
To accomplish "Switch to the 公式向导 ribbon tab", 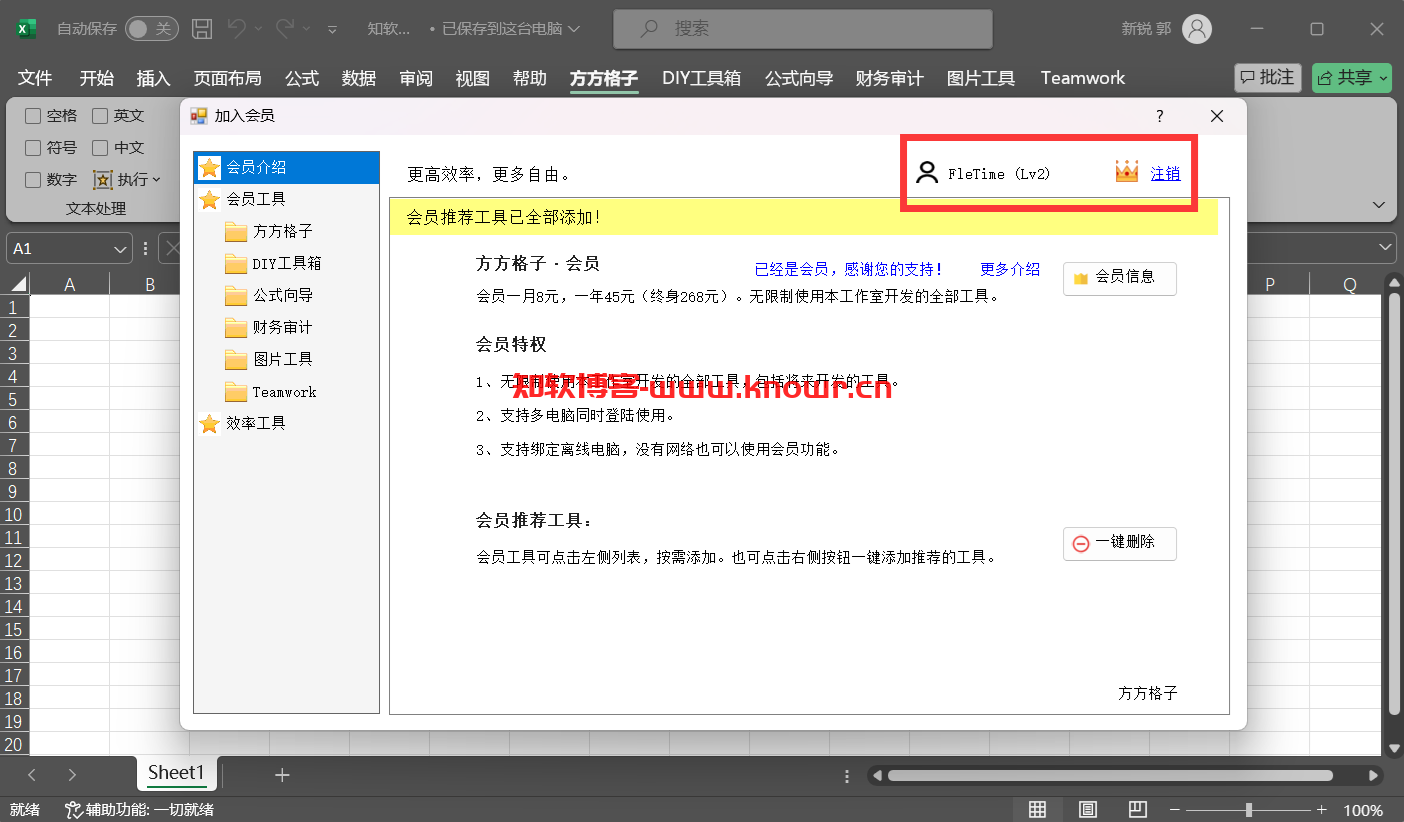I will click(799, 78).
